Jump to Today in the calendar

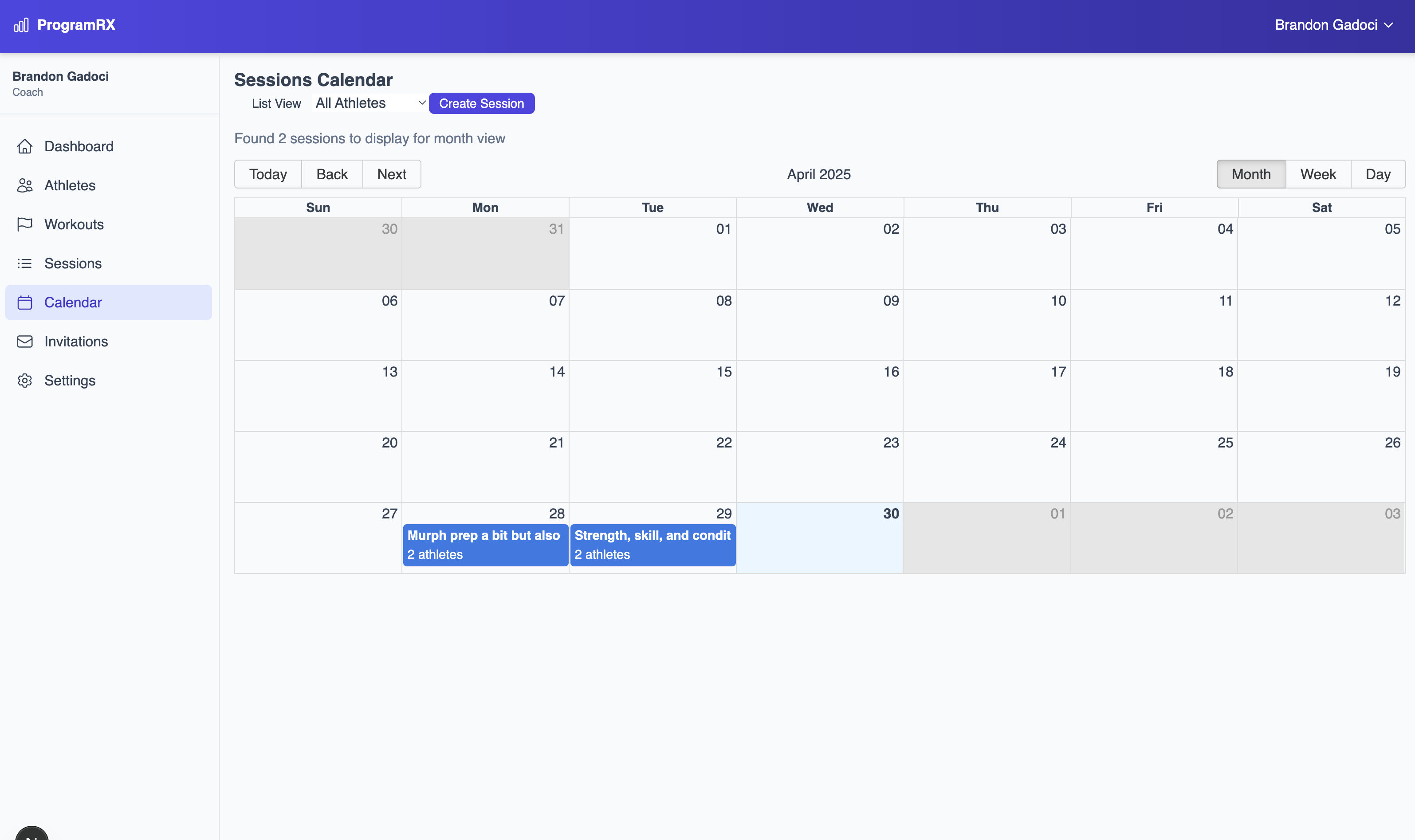268,174
